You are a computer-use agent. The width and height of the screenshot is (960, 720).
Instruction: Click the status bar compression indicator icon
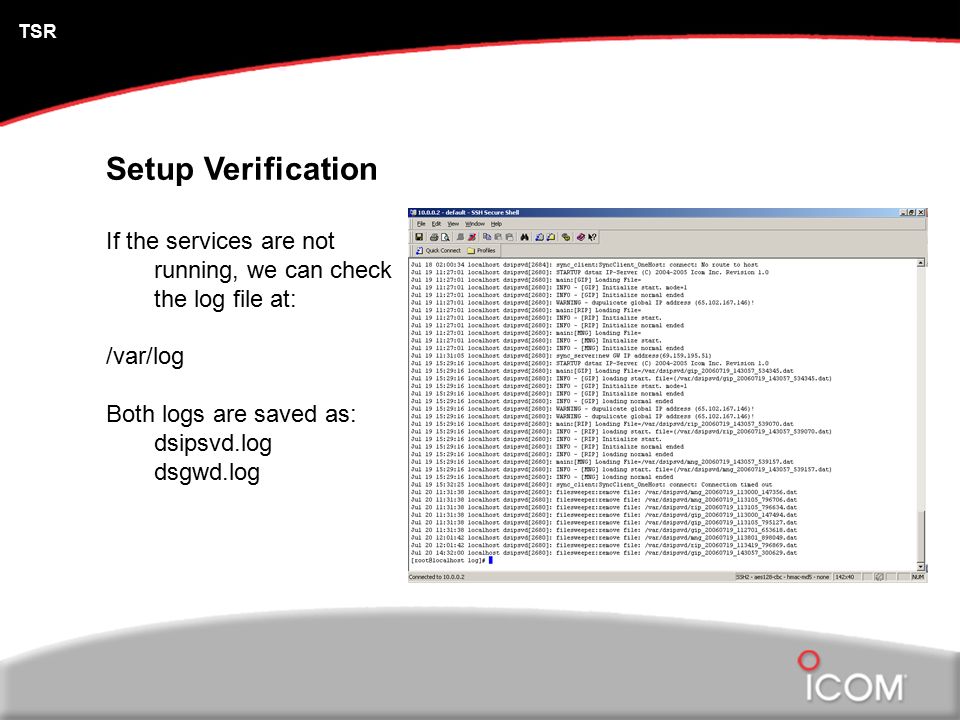point(879,577)
